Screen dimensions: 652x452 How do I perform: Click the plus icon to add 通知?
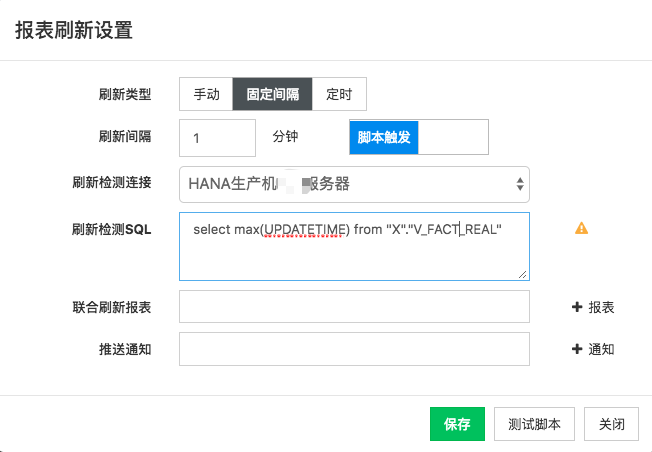(577, 349)
